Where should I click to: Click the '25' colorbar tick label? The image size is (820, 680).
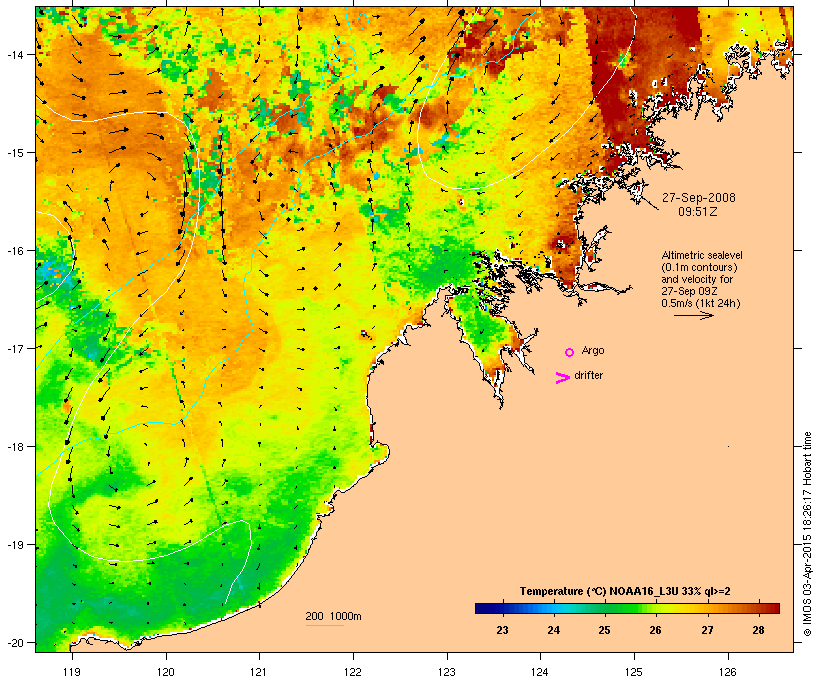(x=604, y=630)
